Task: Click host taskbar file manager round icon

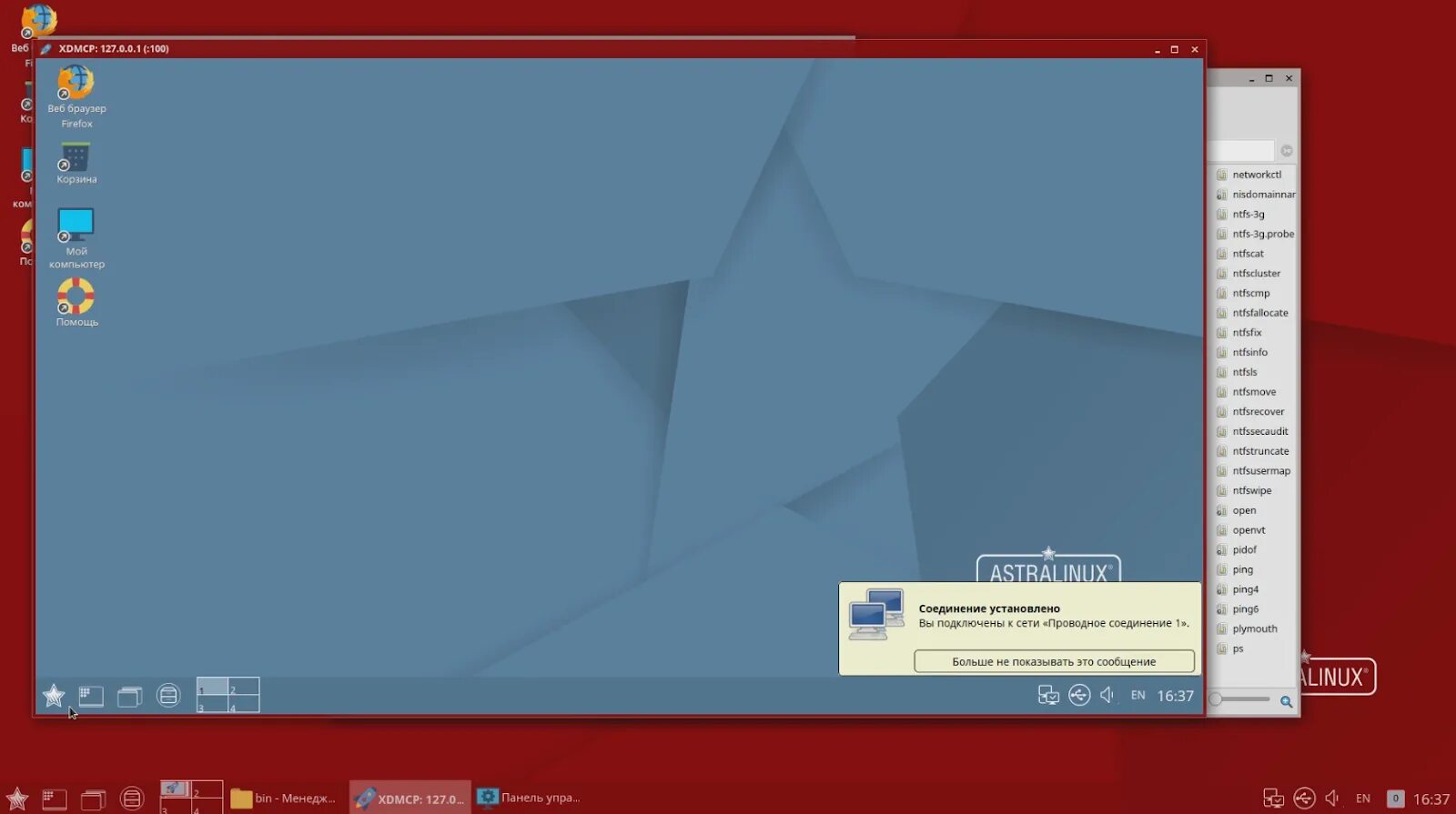Action: (x=132, y=799)
